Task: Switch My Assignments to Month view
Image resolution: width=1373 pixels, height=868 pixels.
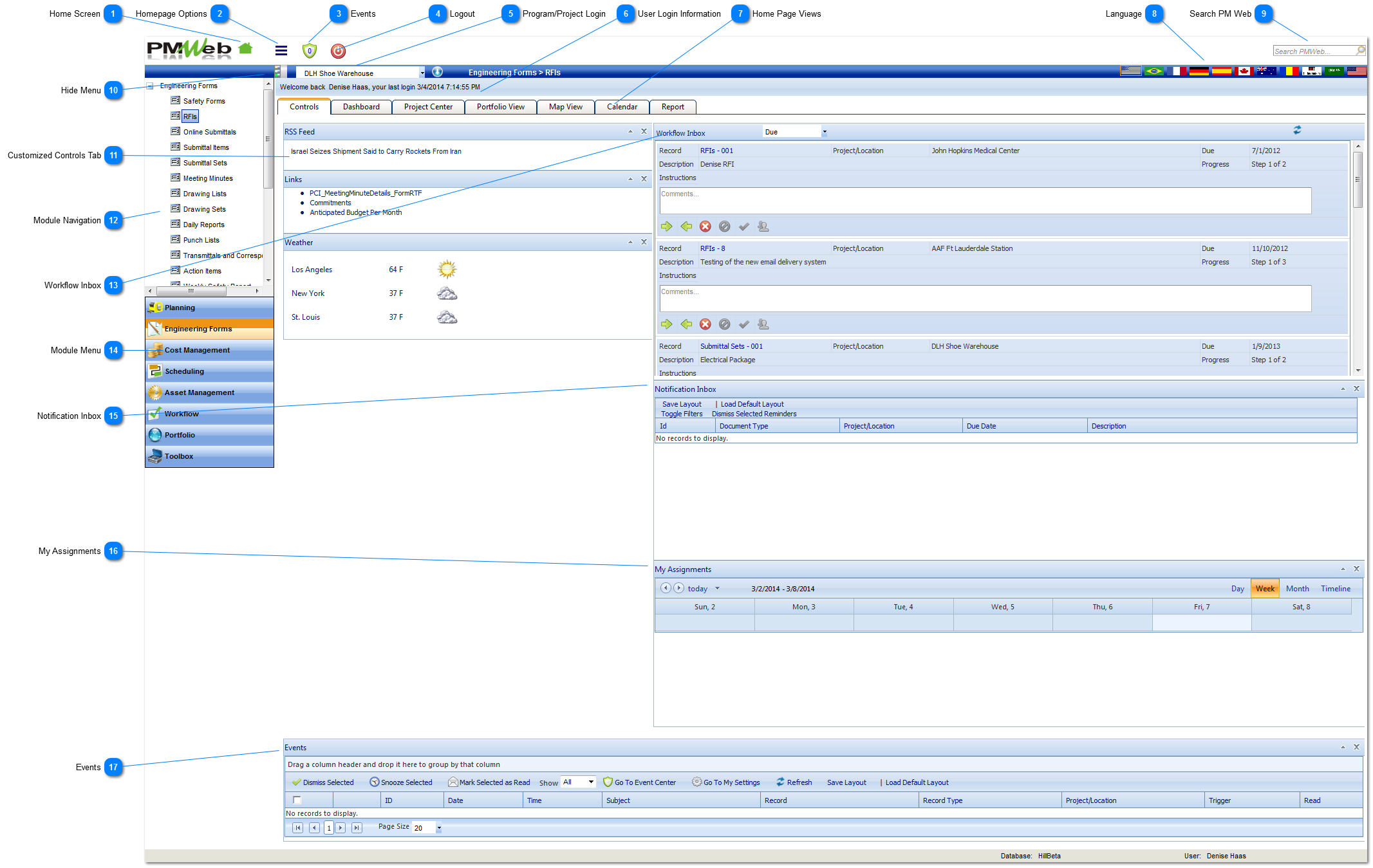Action: (1297, 589)
